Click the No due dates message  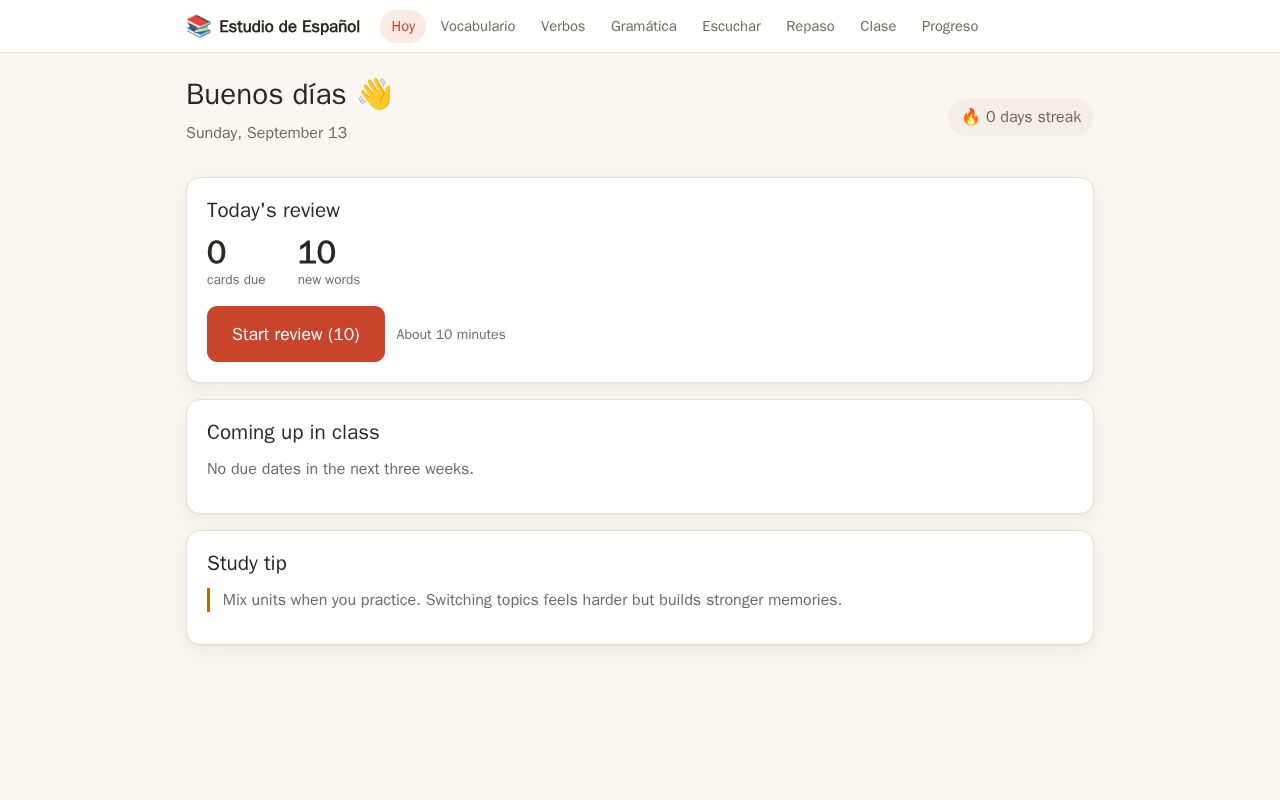click(340, 469)
